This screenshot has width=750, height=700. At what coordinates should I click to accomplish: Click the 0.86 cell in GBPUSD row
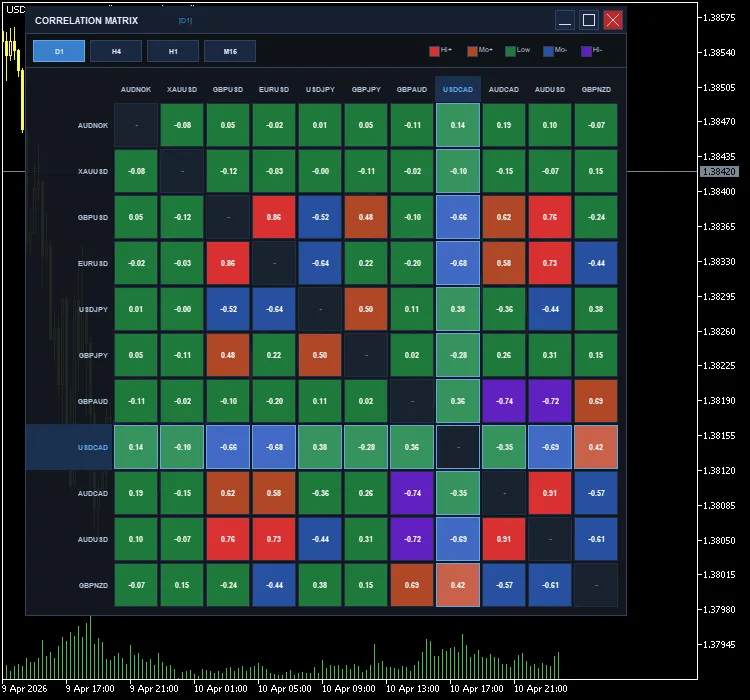click(x=274, y=217)
